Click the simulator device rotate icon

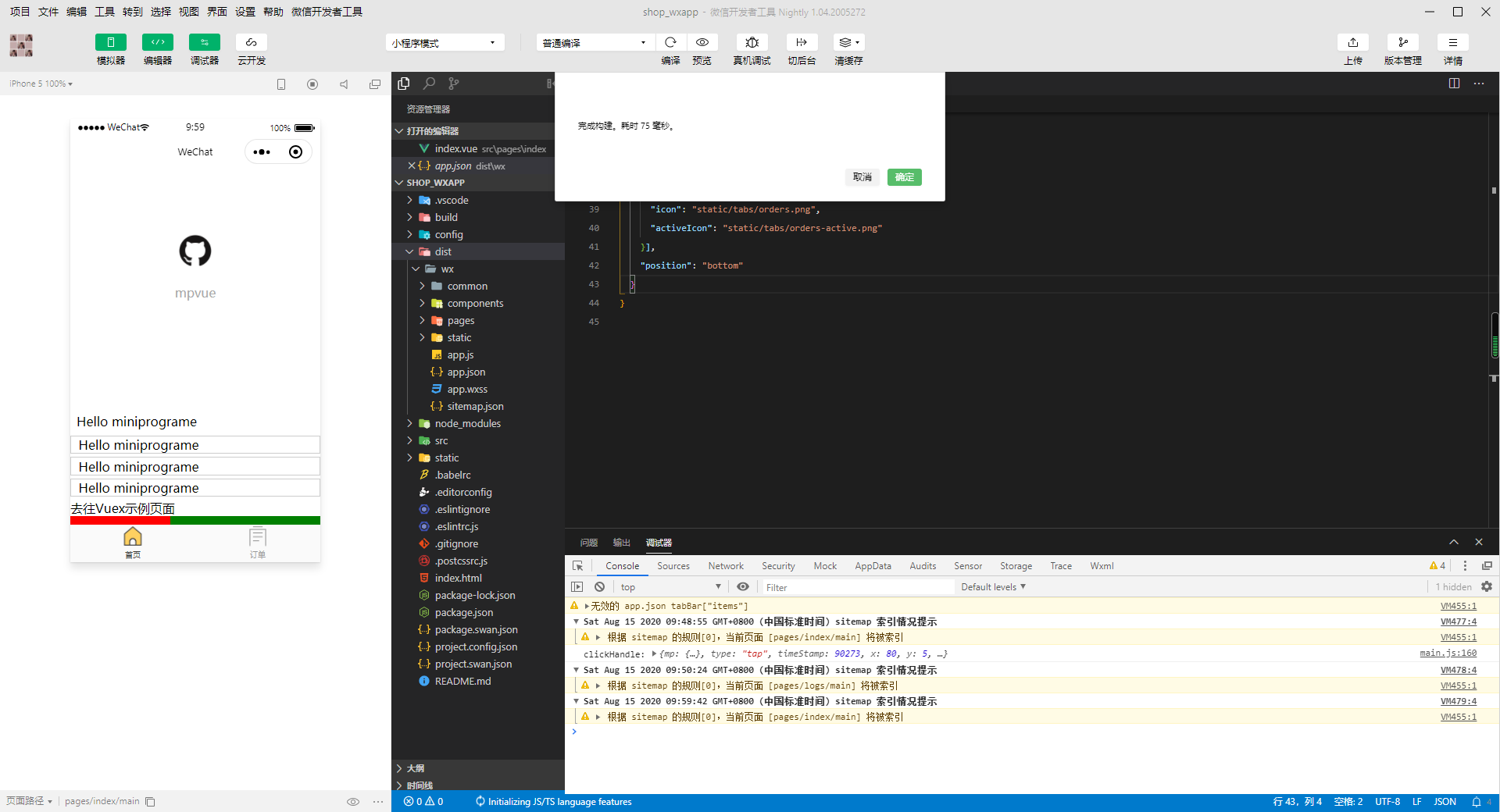(281, 84)
